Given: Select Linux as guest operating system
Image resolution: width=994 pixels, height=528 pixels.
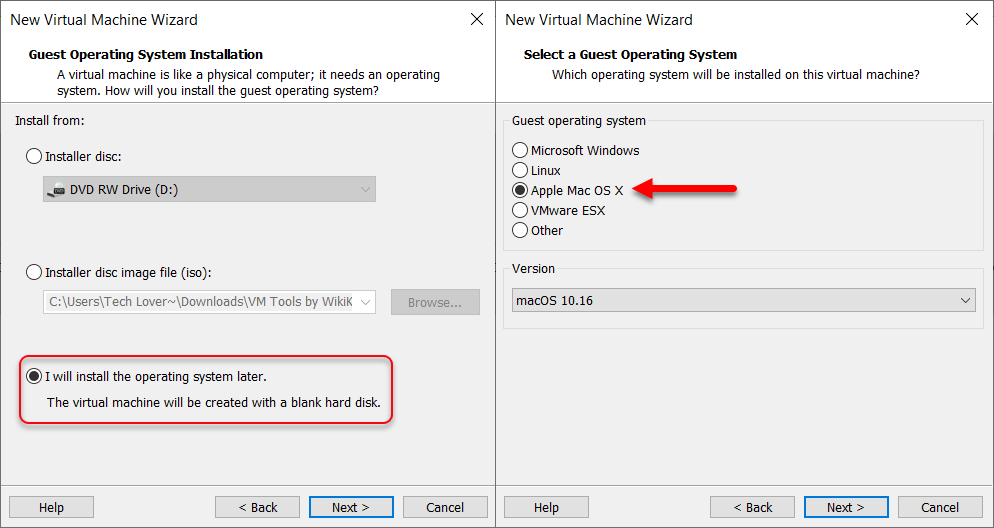Looking at the screenshot, I should (x=520, y=171).
